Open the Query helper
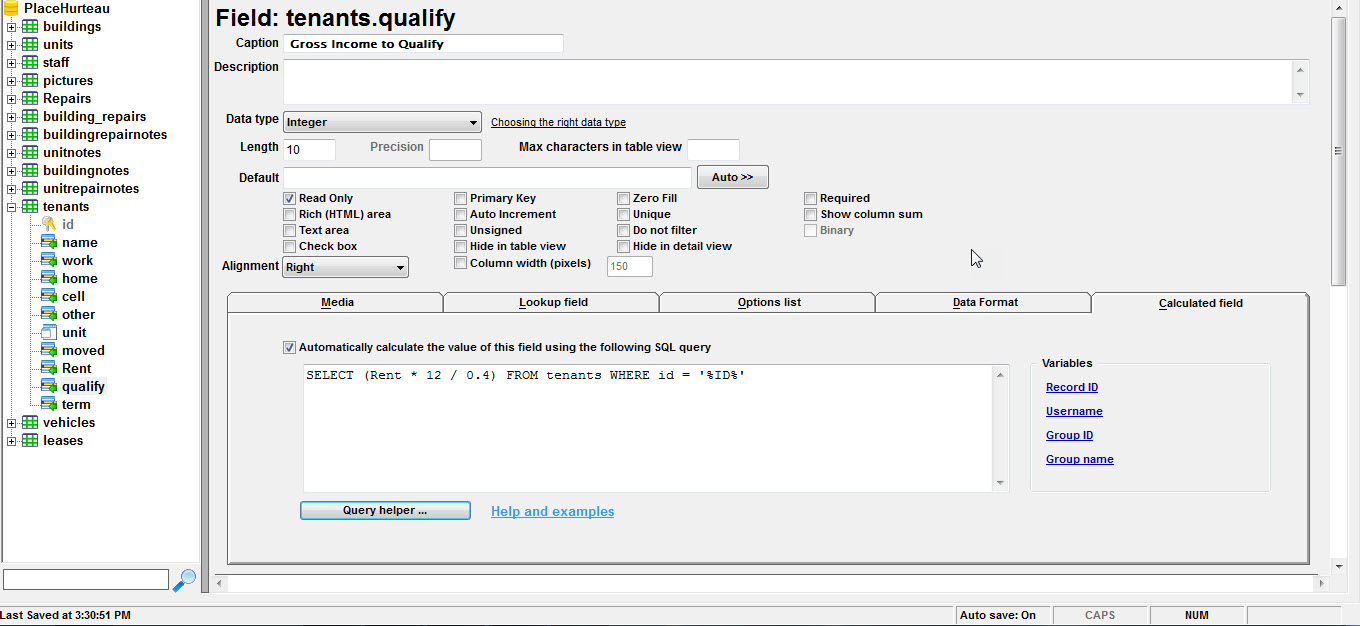 pos(385,510)
